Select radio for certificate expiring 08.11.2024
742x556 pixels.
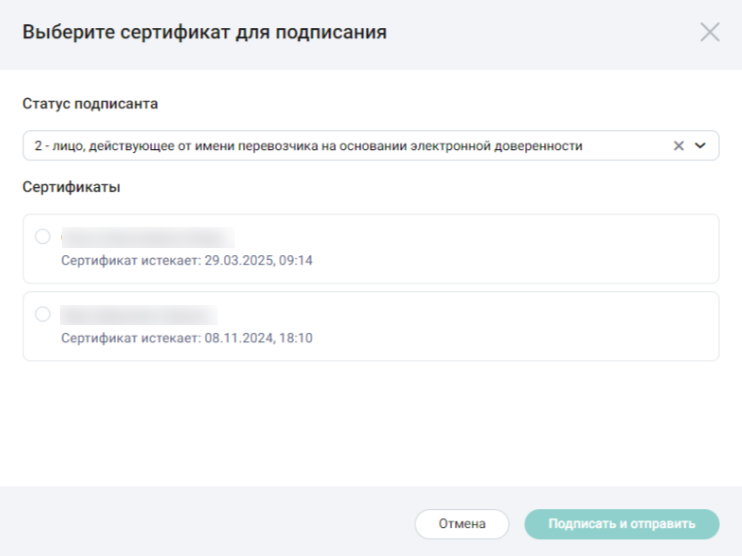pos(43,314)
